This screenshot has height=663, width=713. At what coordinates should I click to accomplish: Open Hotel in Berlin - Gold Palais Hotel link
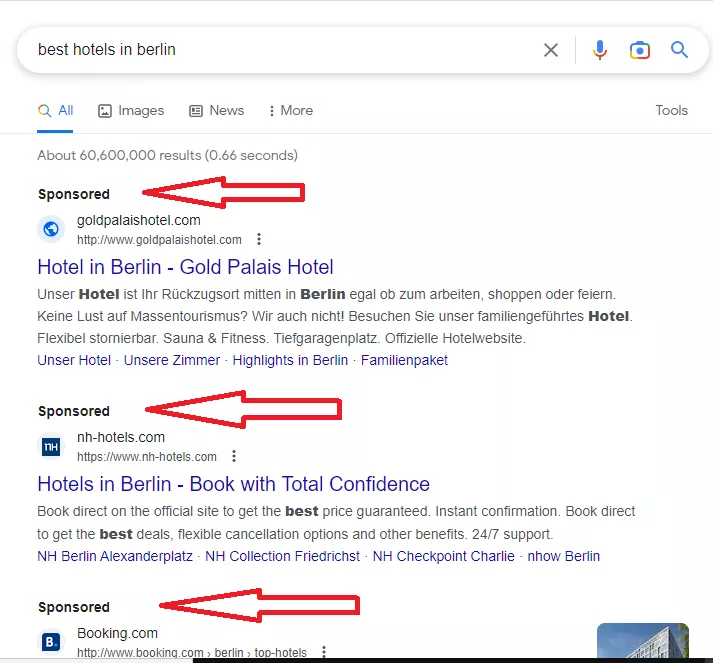[186, 267]
